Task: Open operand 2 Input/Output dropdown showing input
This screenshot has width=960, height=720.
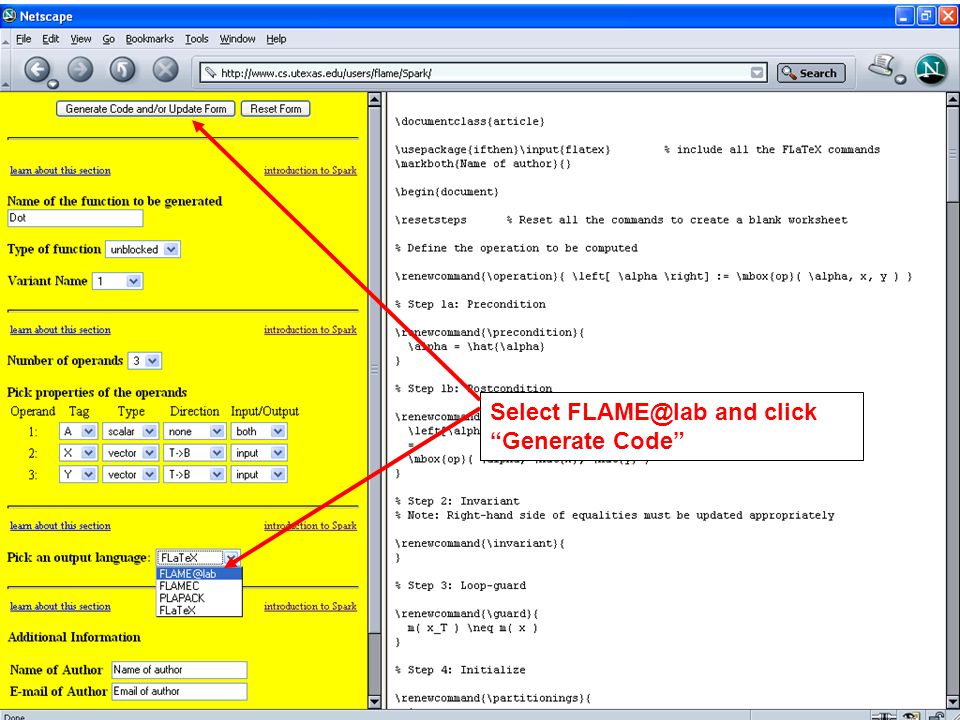Action: click(x=259, y=453)
